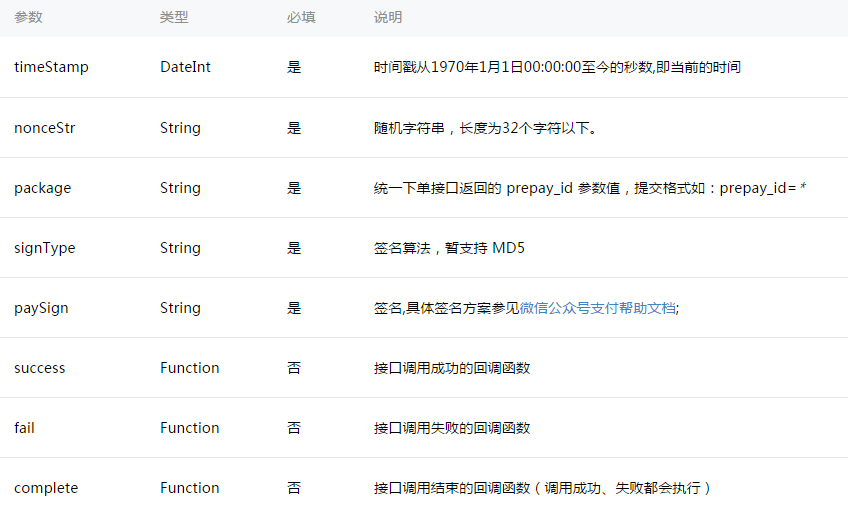Click the 必填 column header
848x516 pixels.
(x=300, y=18)
